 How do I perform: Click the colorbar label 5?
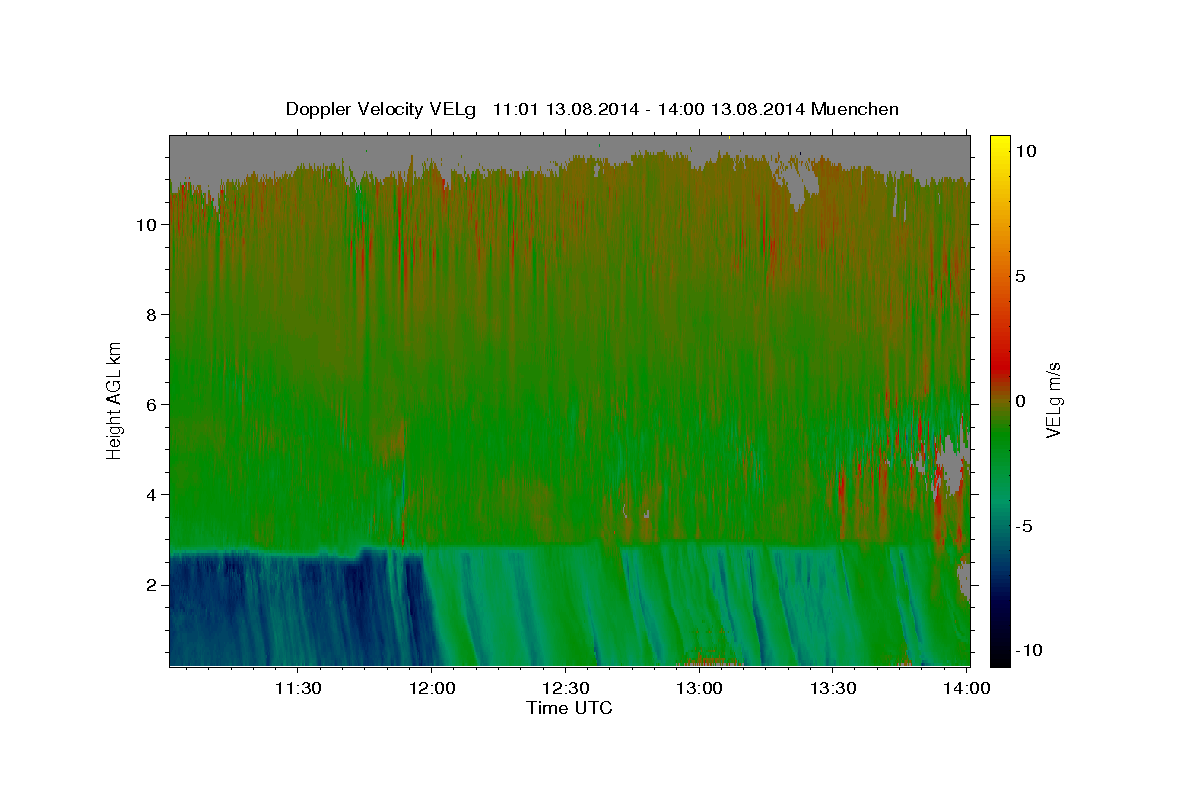coord(1021,276)
